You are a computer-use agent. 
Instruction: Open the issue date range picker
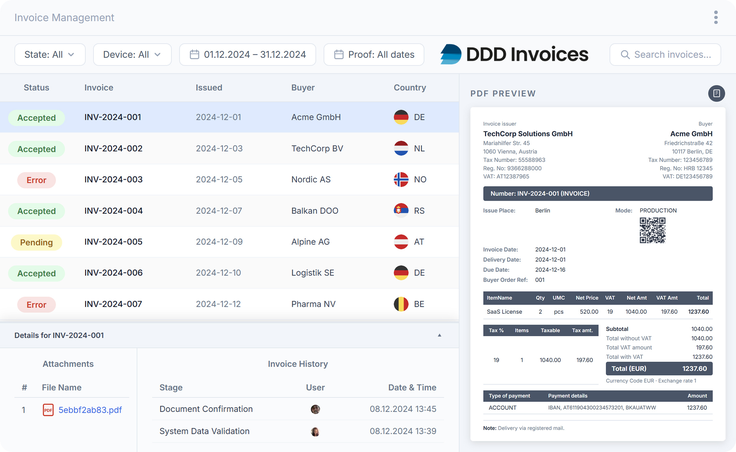click(x=247, y=54)
